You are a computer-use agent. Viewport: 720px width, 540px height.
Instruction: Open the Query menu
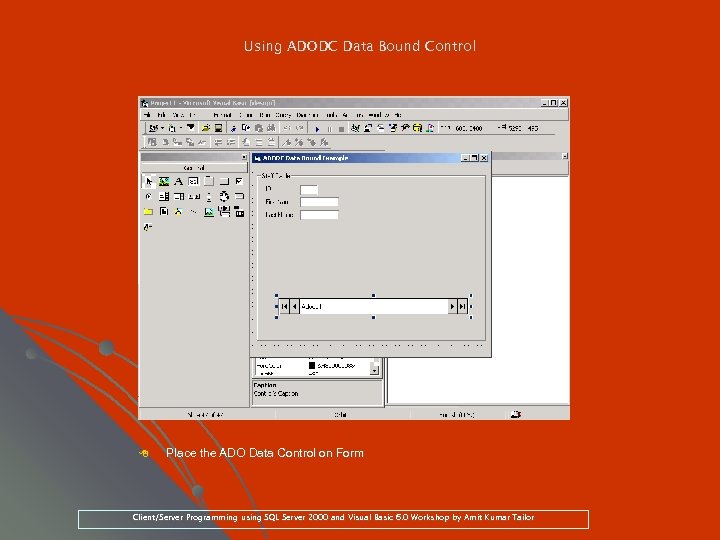tap(283, 115)
